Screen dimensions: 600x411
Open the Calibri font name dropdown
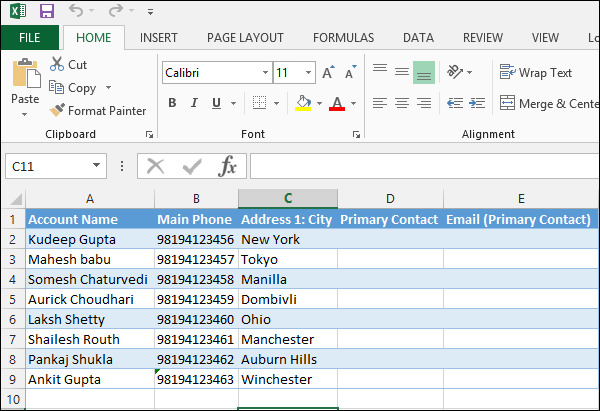265,73
